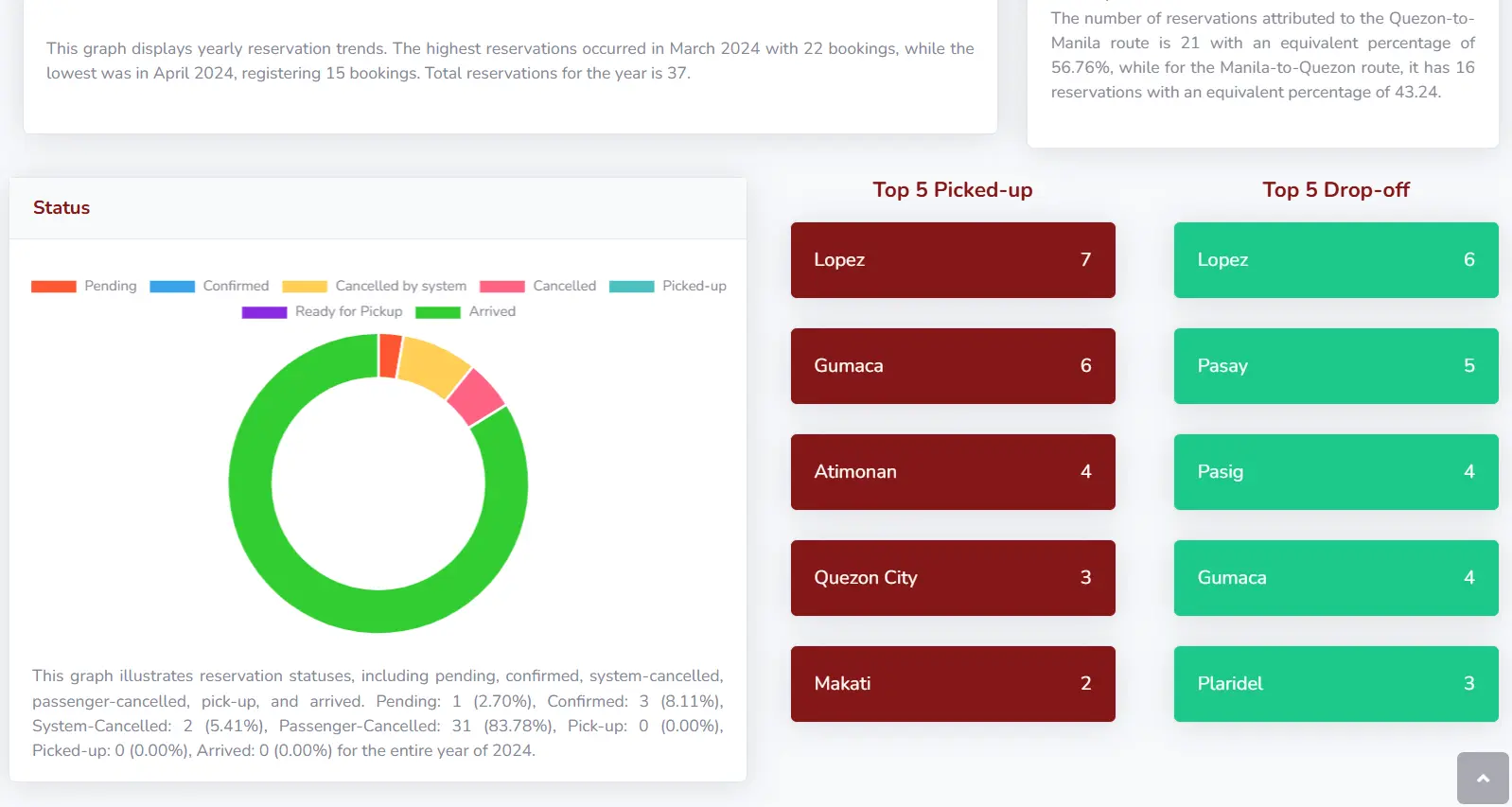Toggle the Arrived legend item
This screenshot has width=1512, height=807.
click(466, 311)
